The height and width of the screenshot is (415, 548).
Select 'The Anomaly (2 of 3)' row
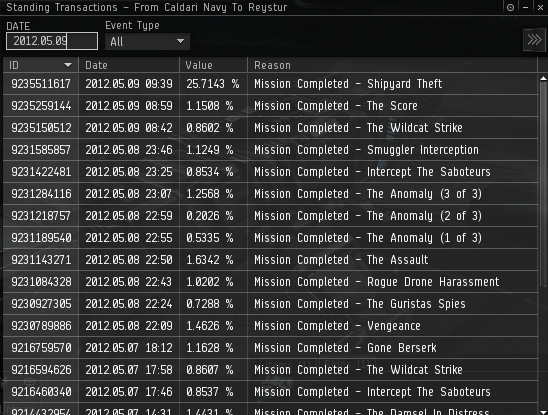(270, 216)
